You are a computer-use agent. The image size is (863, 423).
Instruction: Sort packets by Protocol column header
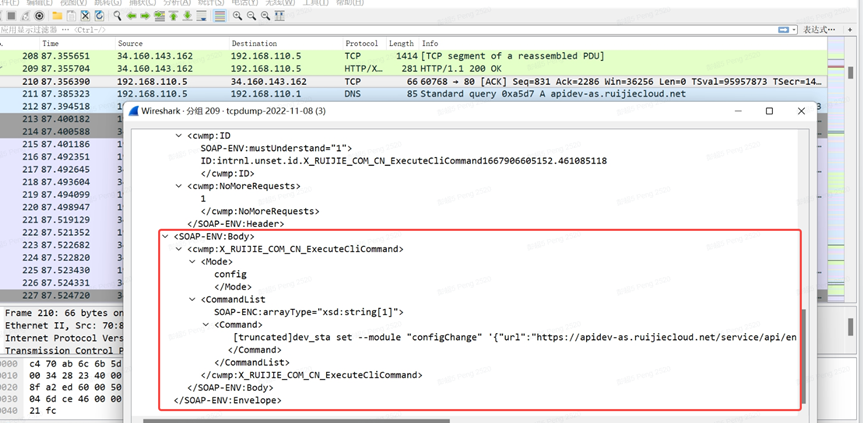tap(364, 43)
